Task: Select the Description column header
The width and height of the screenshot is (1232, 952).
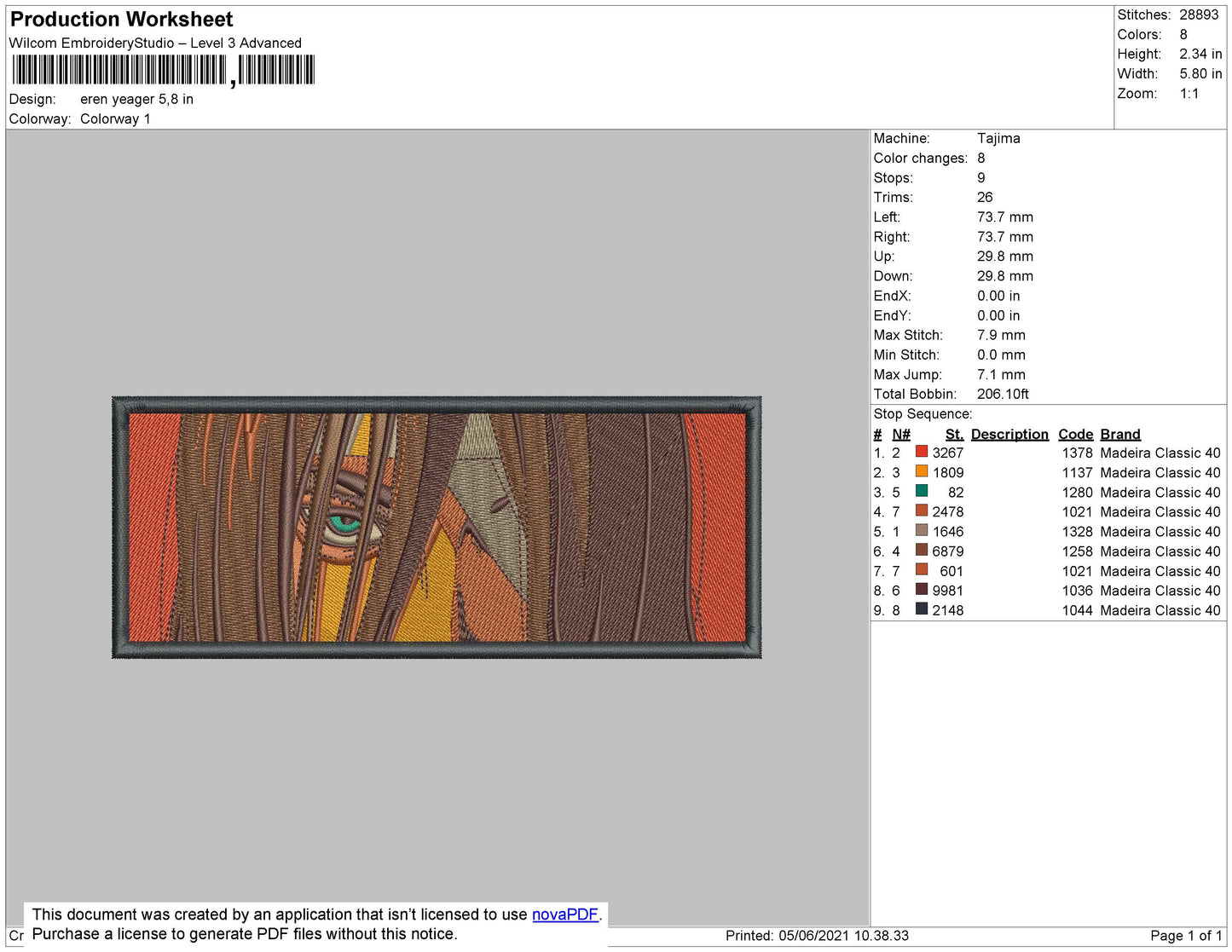Action: 1009,434
